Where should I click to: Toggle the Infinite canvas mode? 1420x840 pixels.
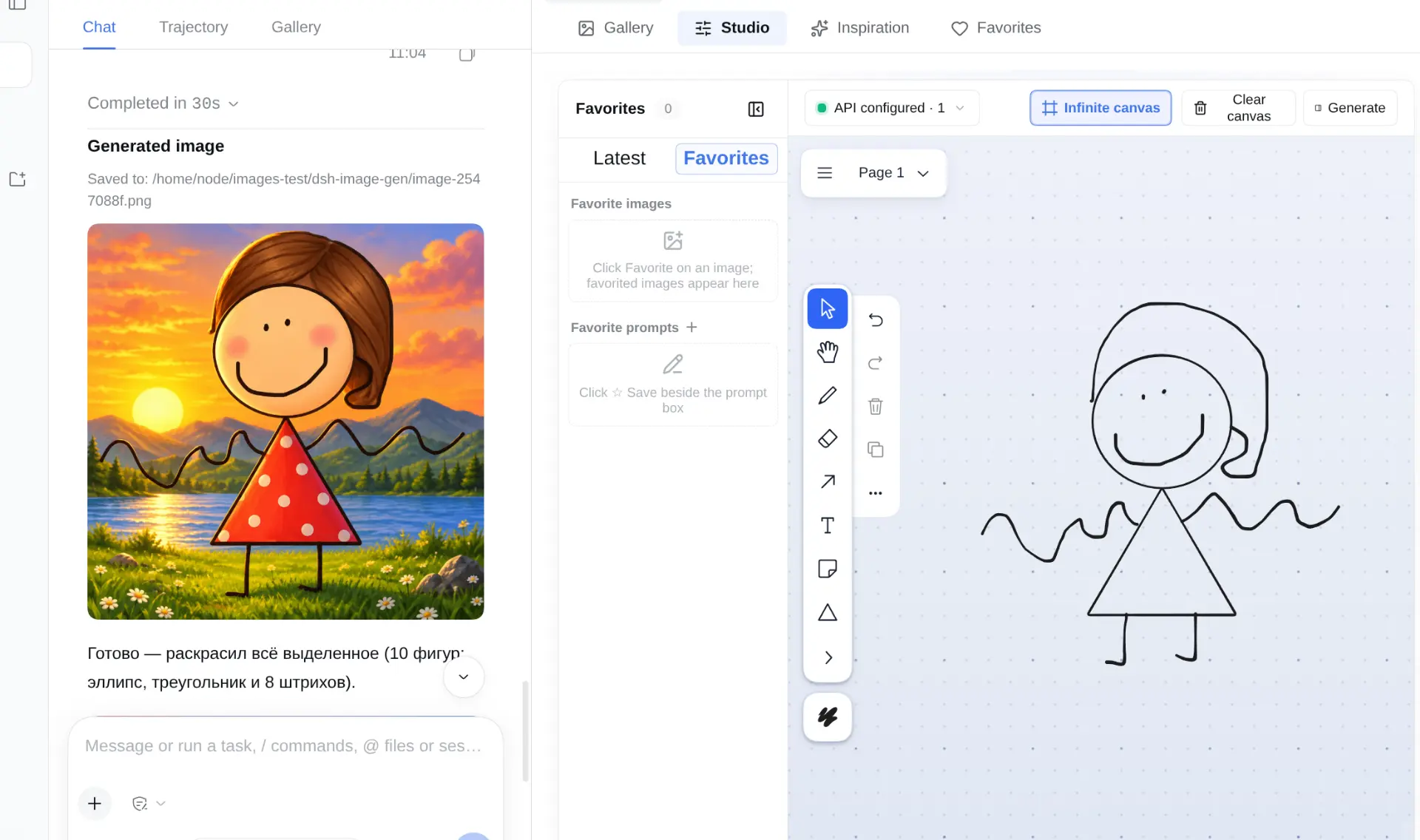(1100, 108)
